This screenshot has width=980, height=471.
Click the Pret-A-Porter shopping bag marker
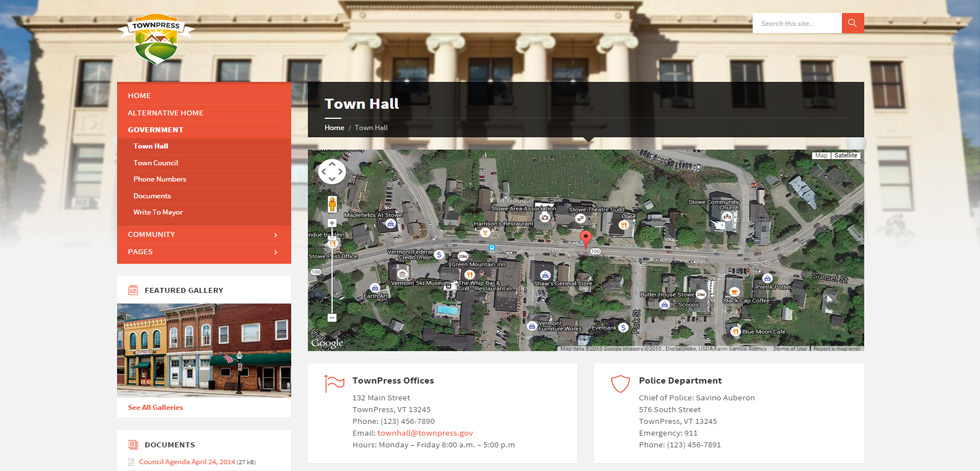(768, 278)
